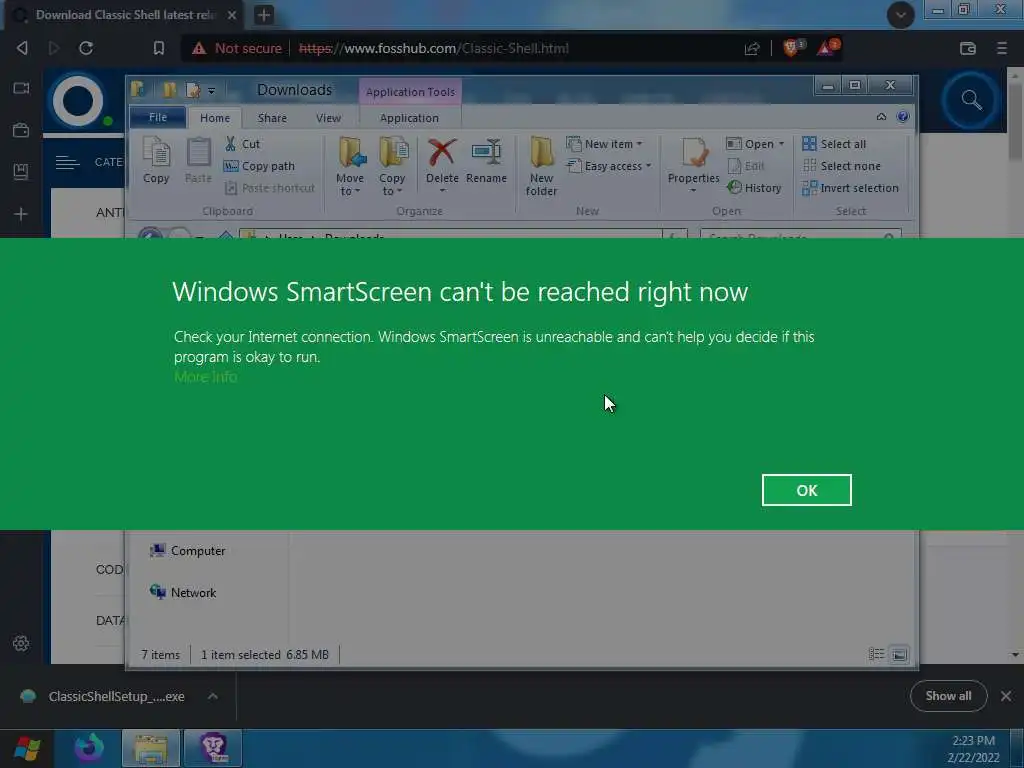1024x768 pixels.
Task: Close the downloads bar
Action: click(x=1006, y=696)
